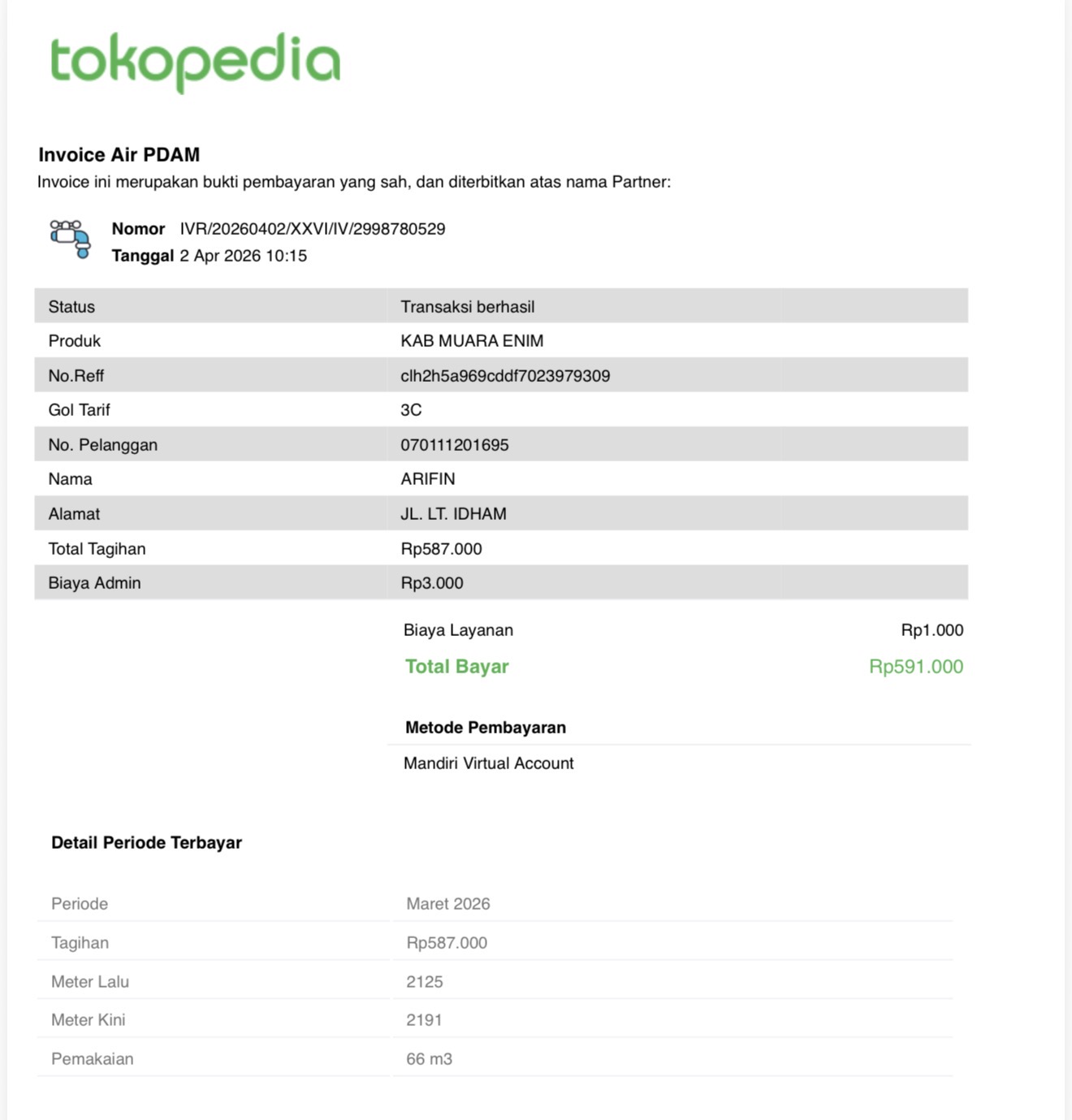This screenshot has width=1072, height=1120.
Task: Click the Total Tagihan amount Rp587.000
Action: (441, 549)
